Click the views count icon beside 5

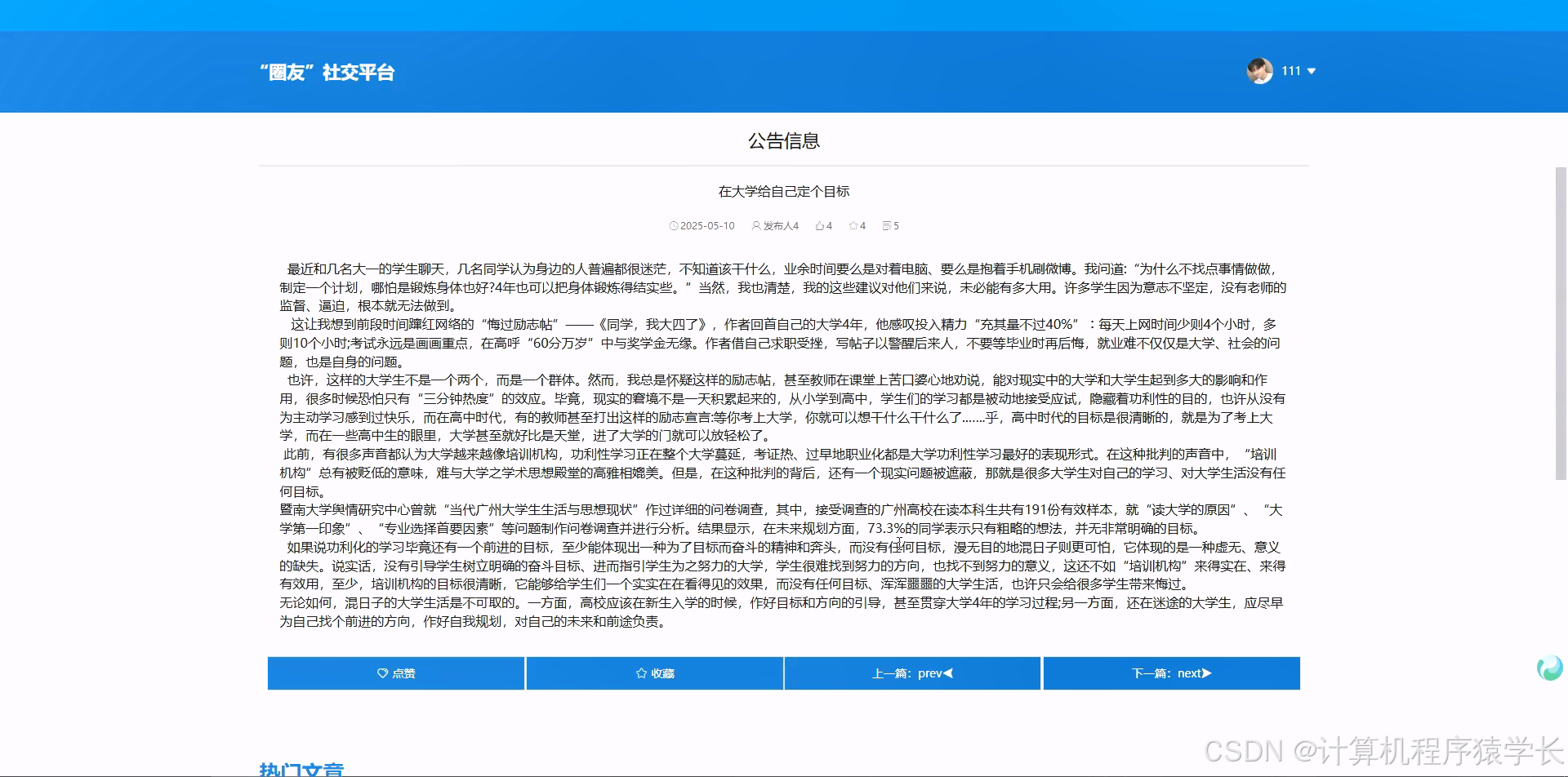tap(887, 226)
